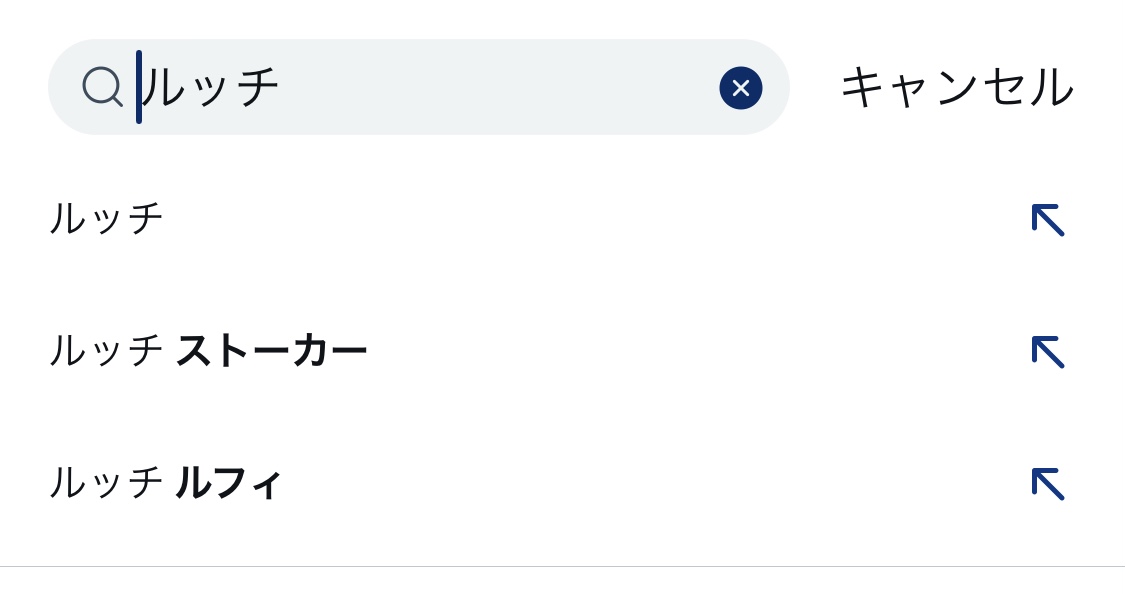Place the cursor at the start of the search text
Image resolution: width=1125 pixels, height=594 pixels.
(x=141, y=87)
